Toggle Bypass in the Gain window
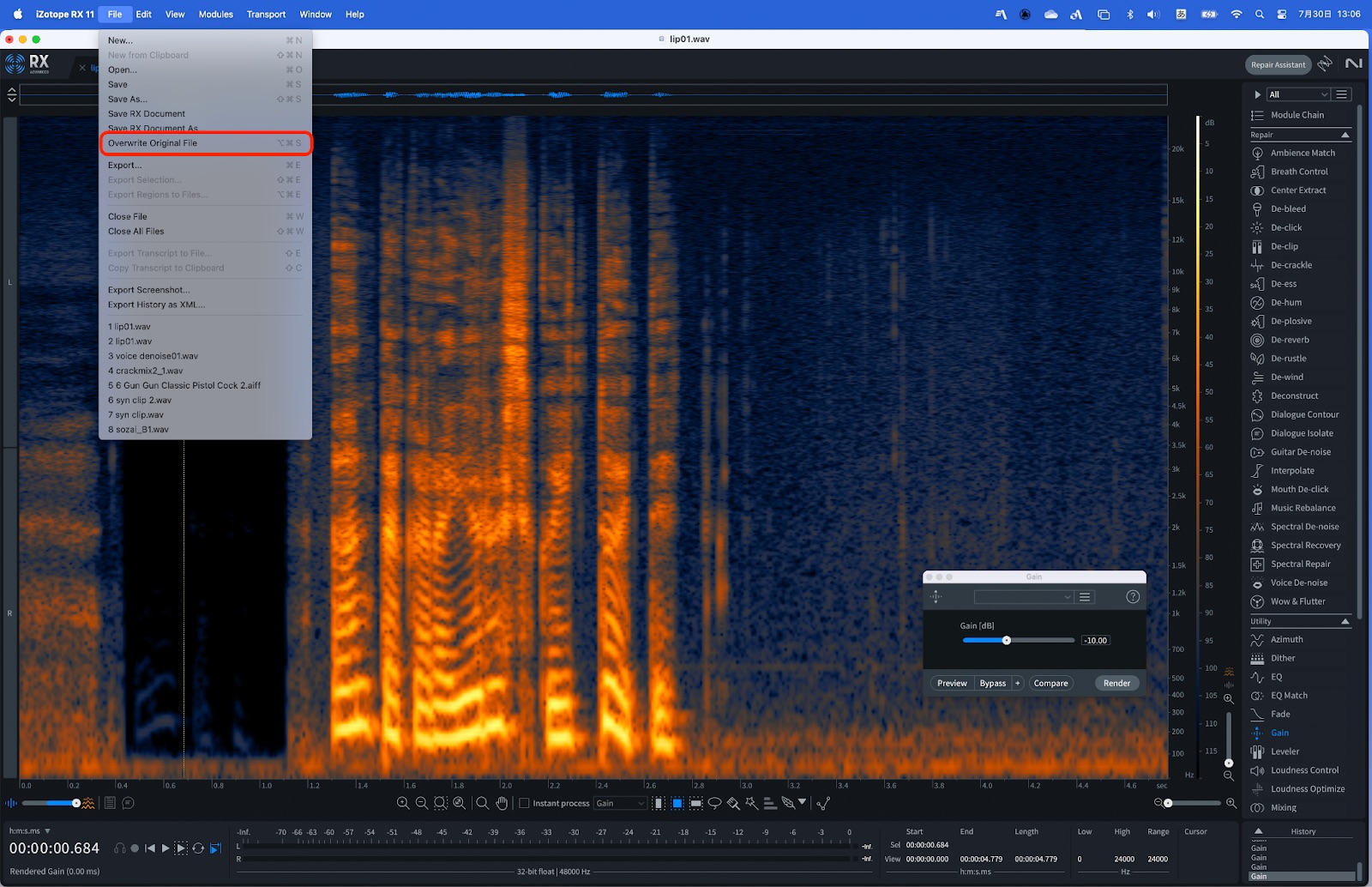Viewport: 1372px width, 887px height. coord(992,684)
